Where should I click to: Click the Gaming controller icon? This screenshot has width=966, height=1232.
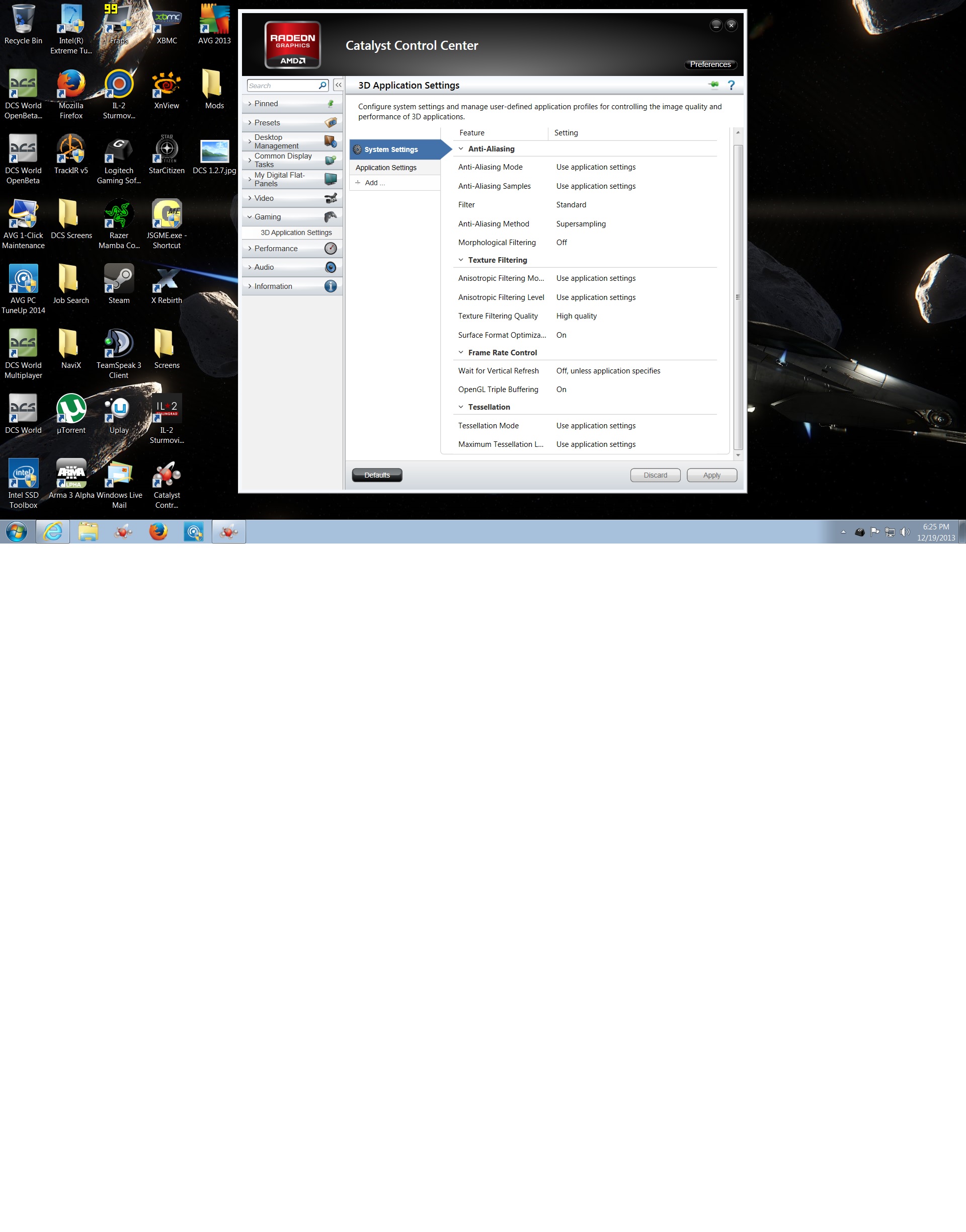click(x=331, y=216)
